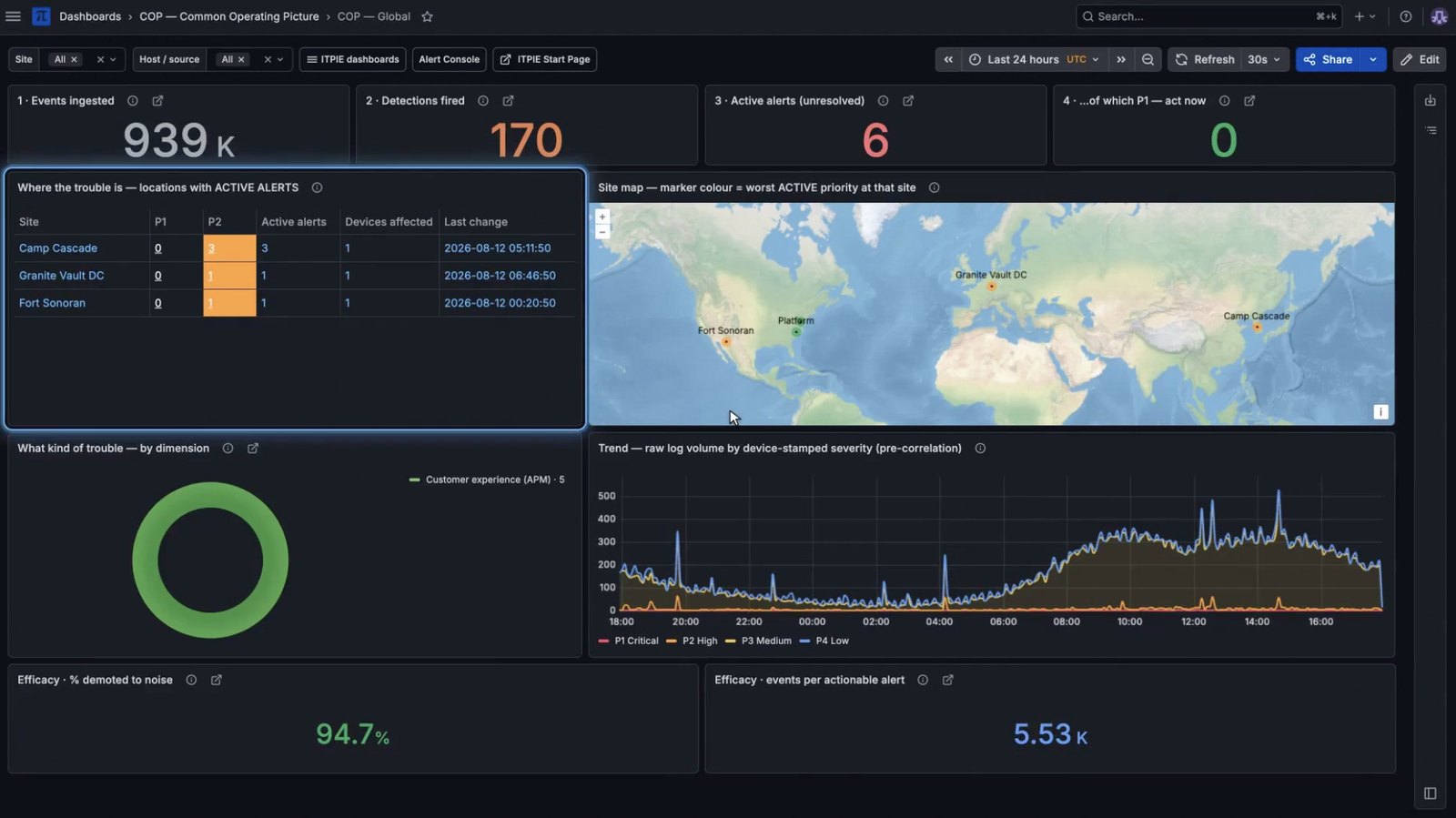The width and height of the screenshot is (1456, 818).
Task: Click the Camp Cascade map marker
Action: 1257,328
